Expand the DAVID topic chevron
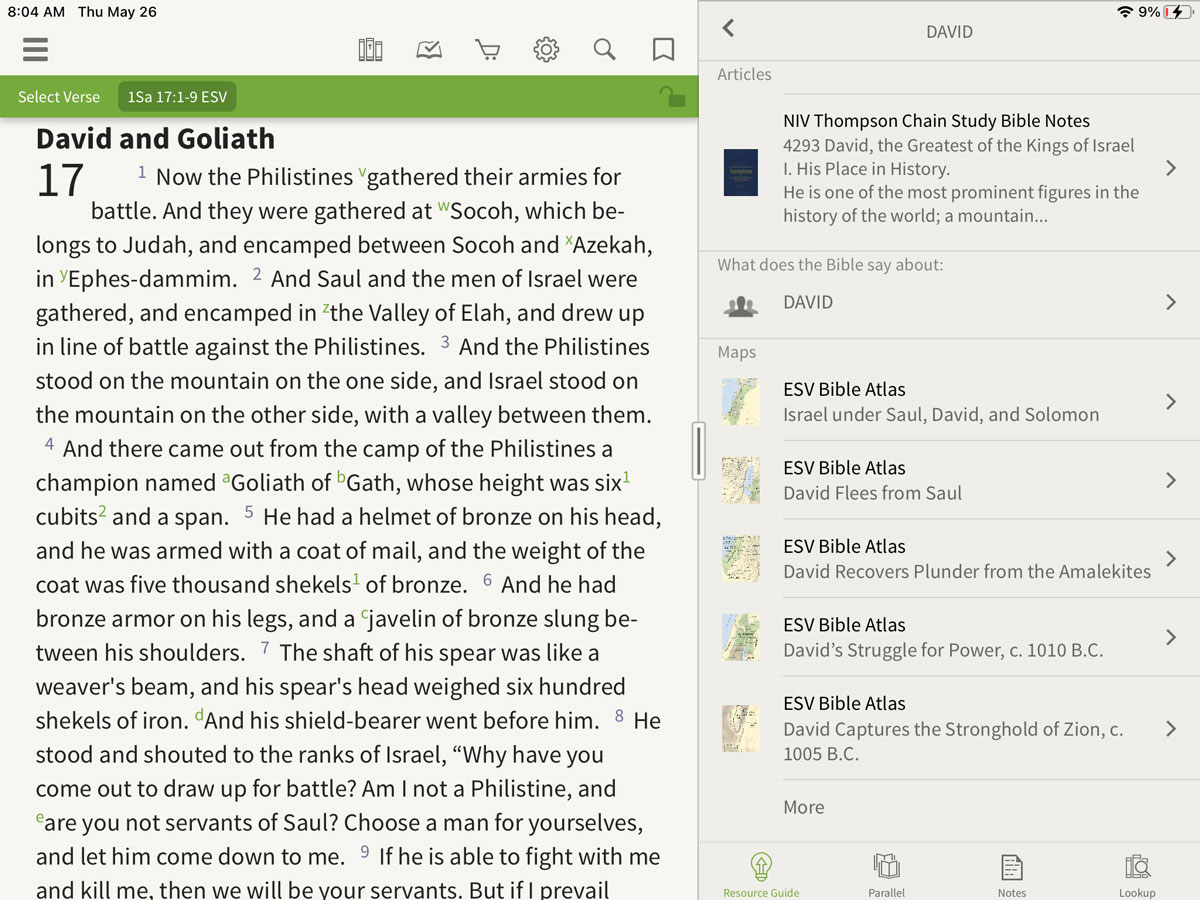Viewport: 1200px width, 900px height. [1171, 302]
